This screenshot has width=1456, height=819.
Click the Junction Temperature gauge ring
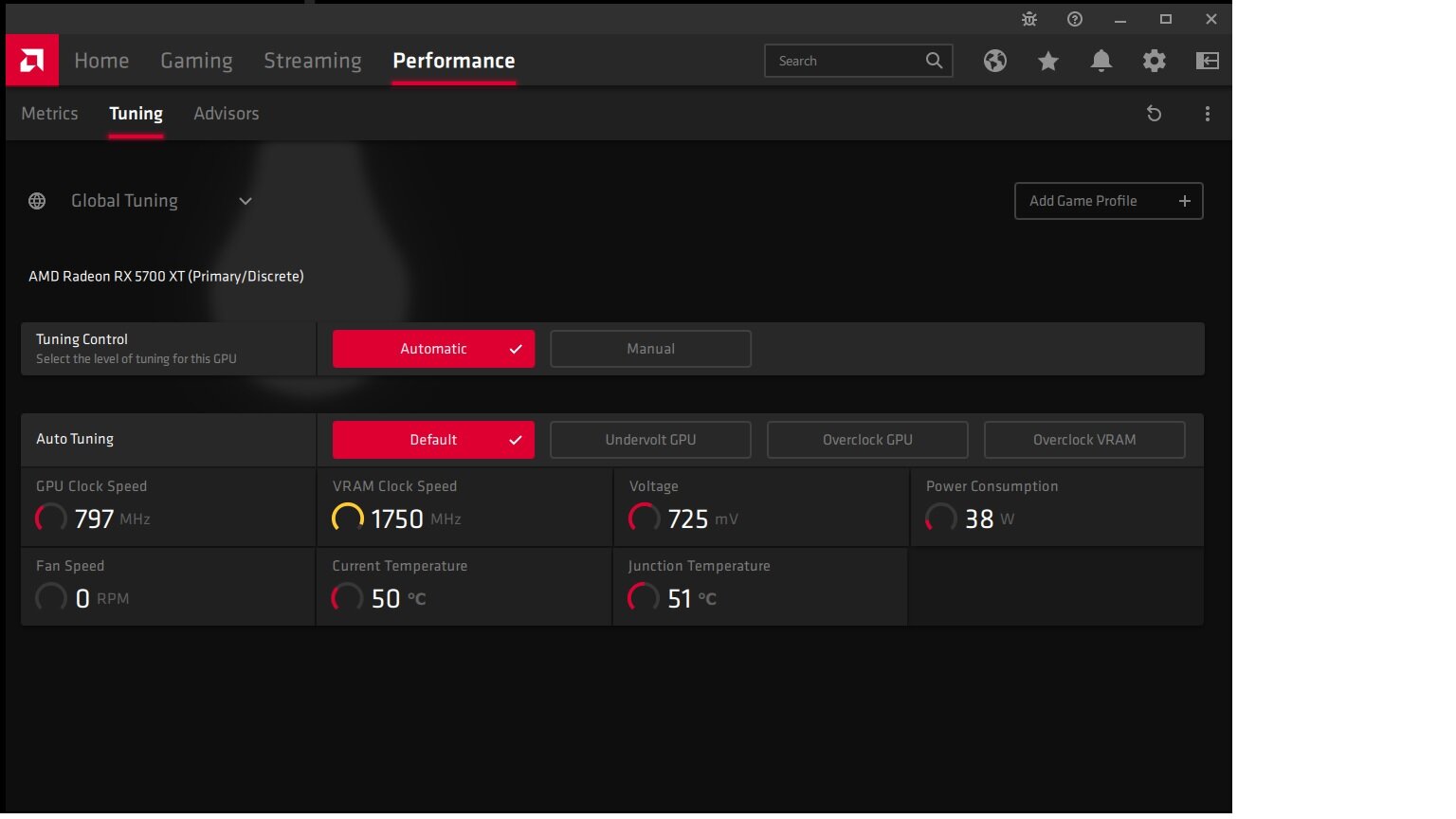point(645,597)
